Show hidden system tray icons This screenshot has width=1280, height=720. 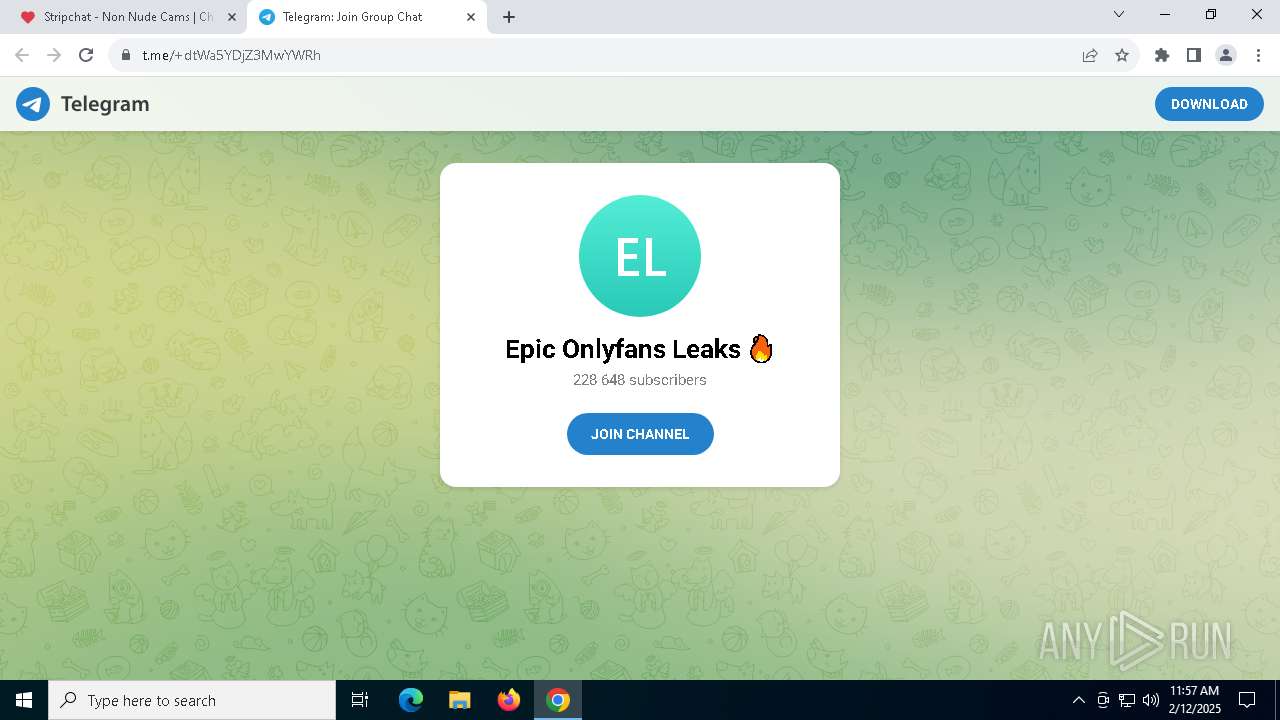1078,700
